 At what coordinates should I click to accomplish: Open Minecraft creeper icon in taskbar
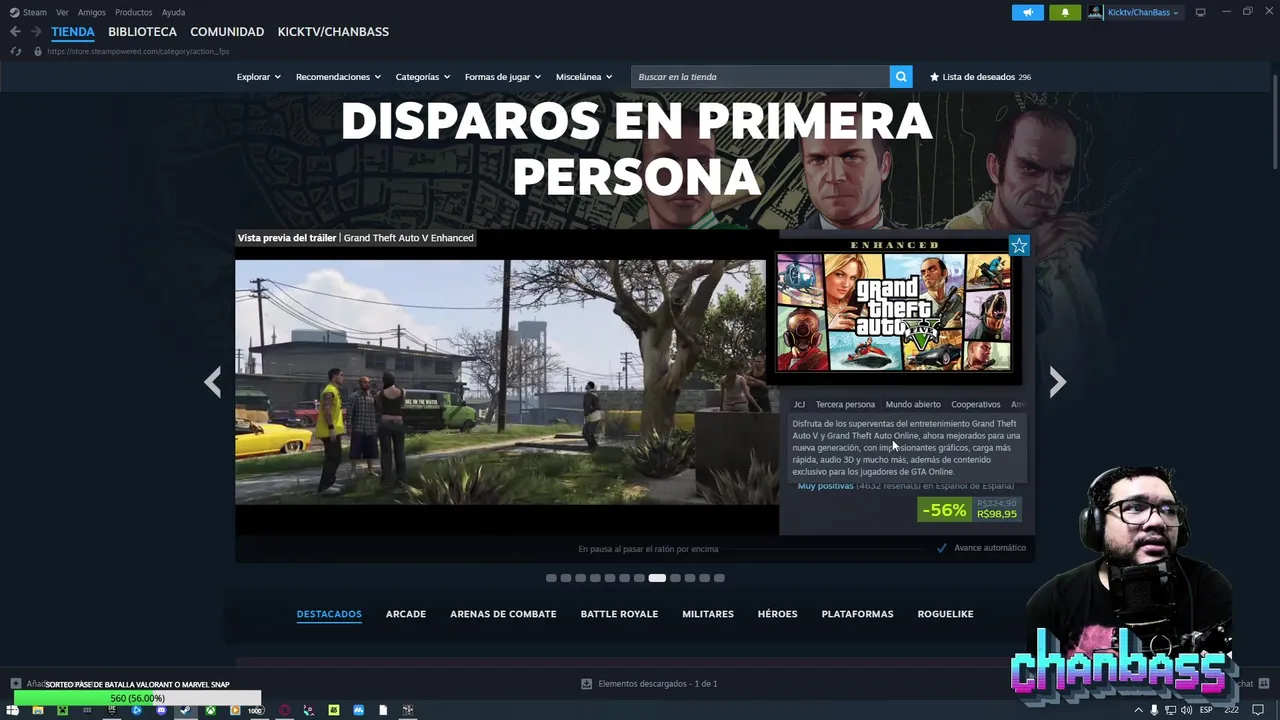[62, 710]
